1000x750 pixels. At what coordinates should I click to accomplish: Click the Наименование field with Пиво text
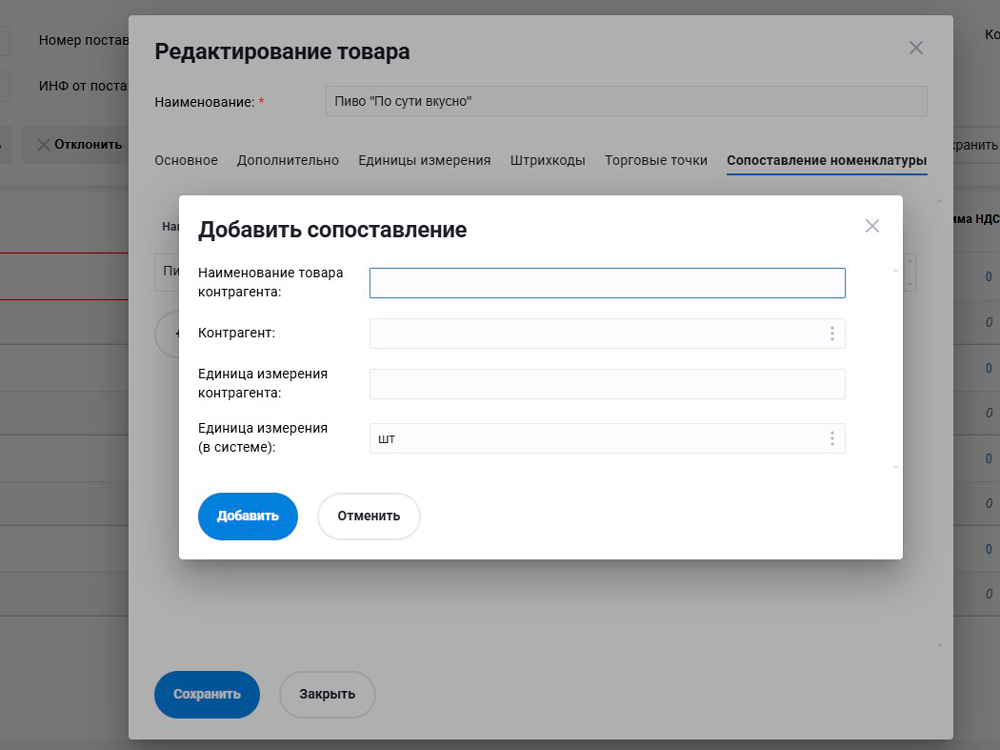click(626, 101)
